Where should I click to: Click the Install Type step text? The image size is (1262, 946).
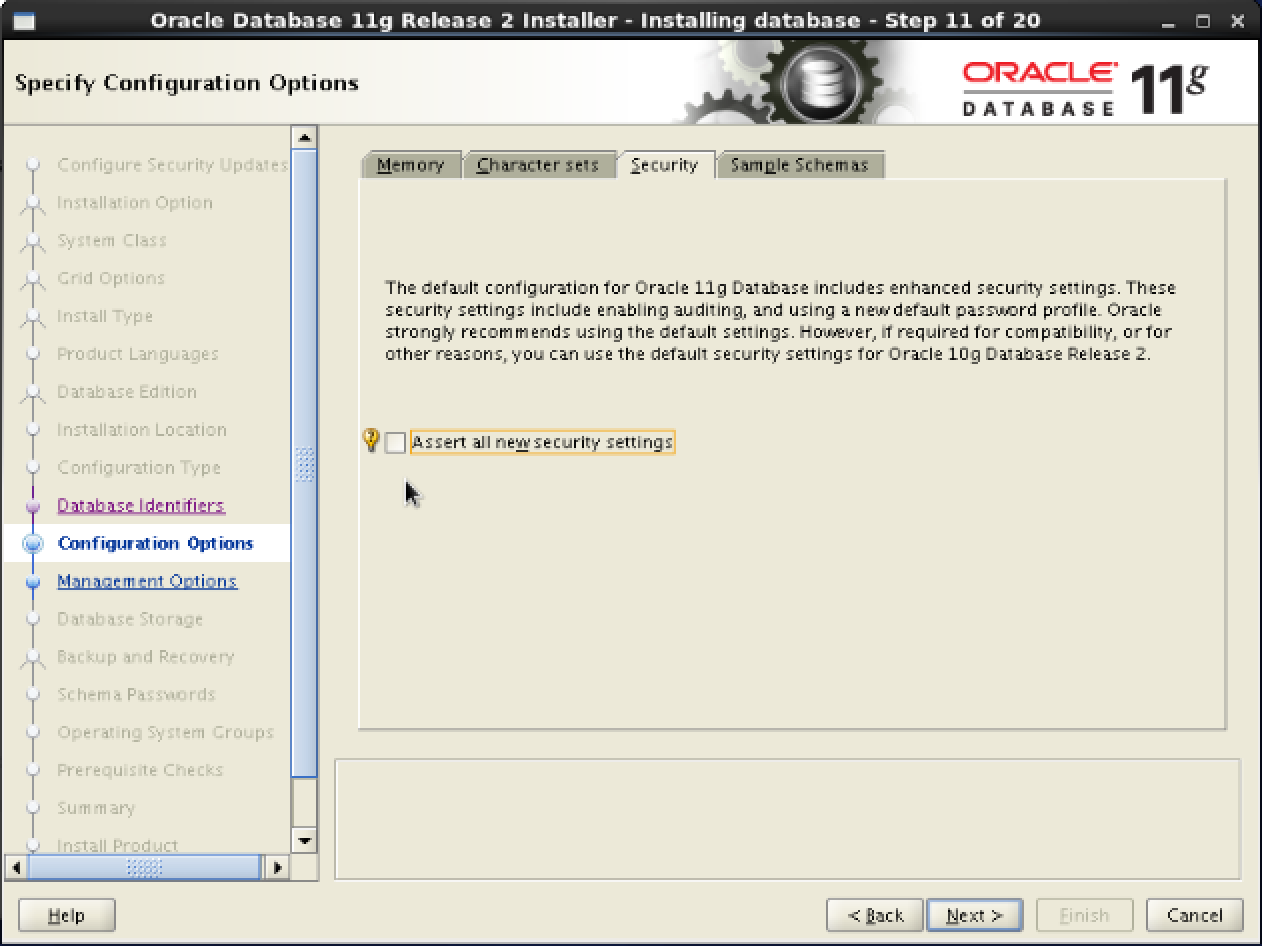[105, 317]
